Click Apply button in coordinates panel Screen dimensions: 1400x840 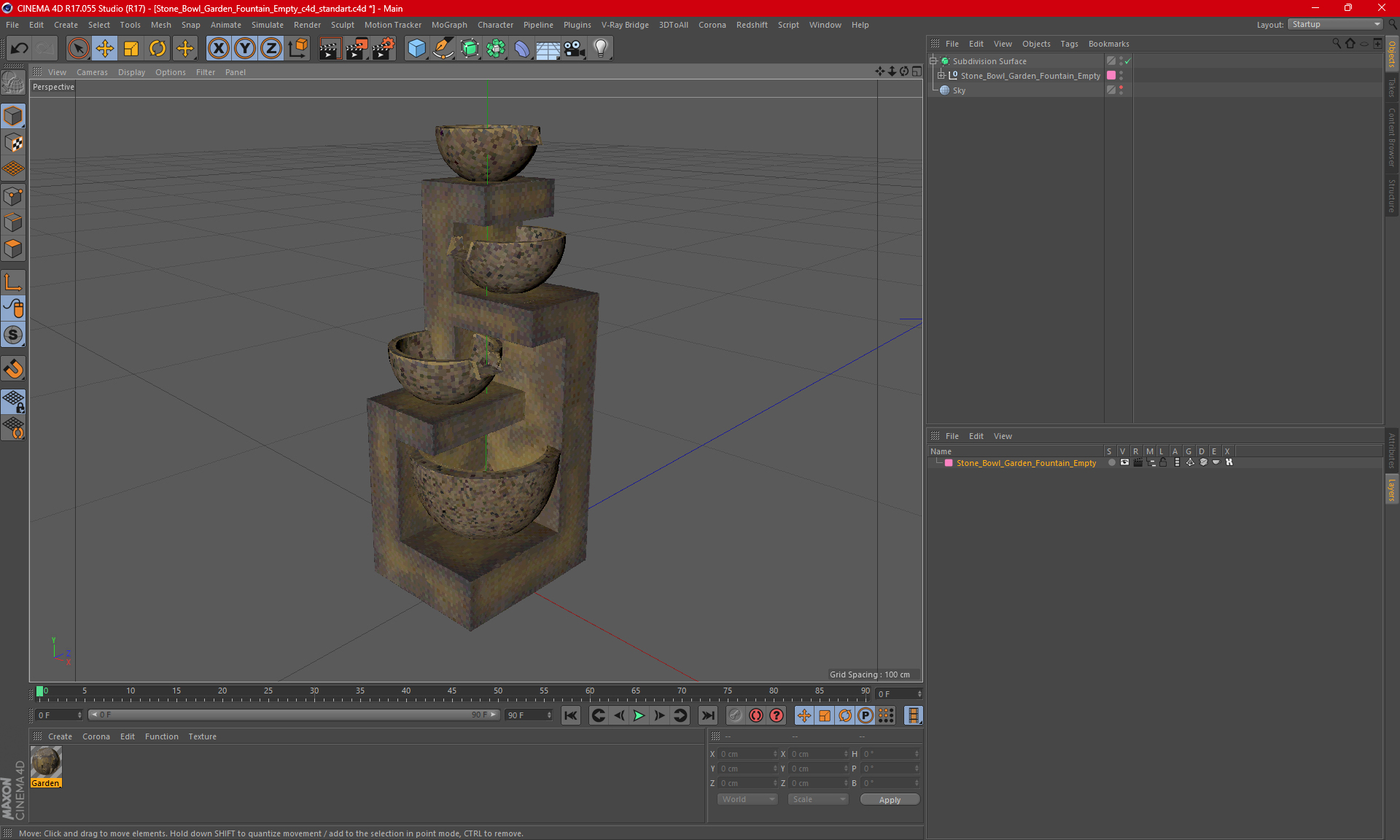click(889, 799)
